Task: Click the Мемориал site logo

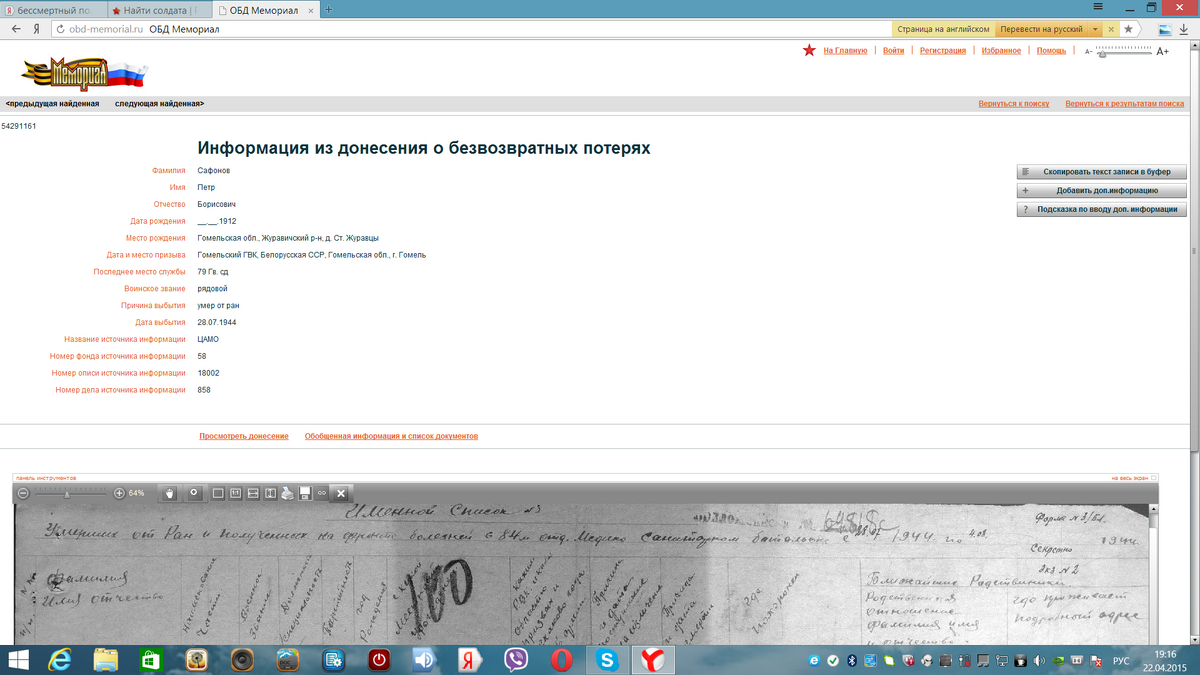Action: [85, 73]
